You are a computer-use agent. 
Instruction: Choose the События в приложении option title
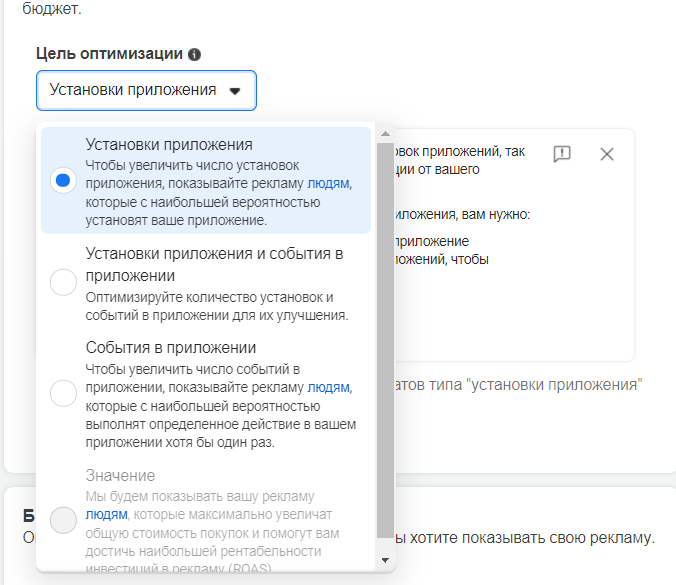[x=171, y=348]
